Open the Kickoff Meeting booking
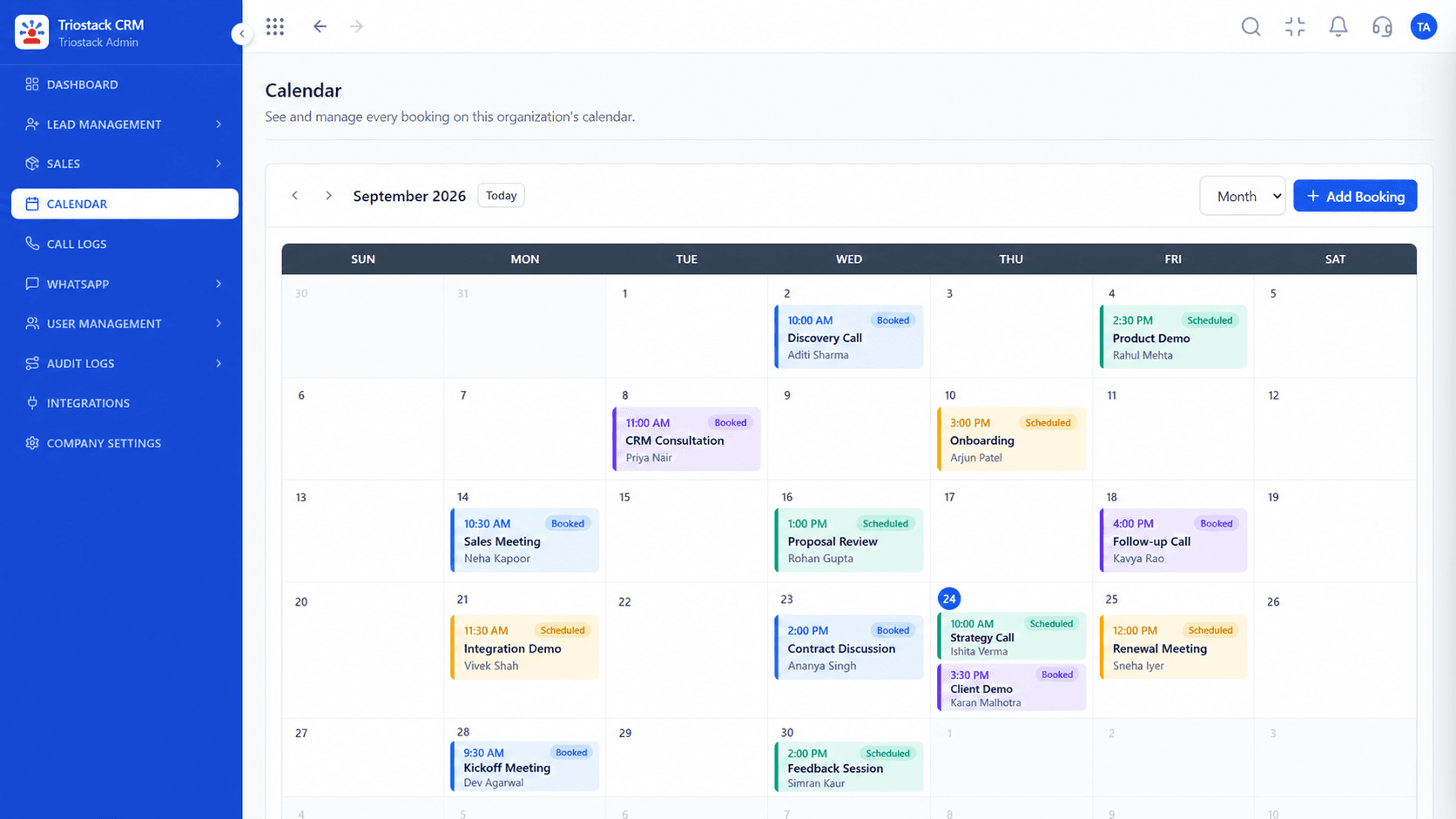 coord(525,767)
